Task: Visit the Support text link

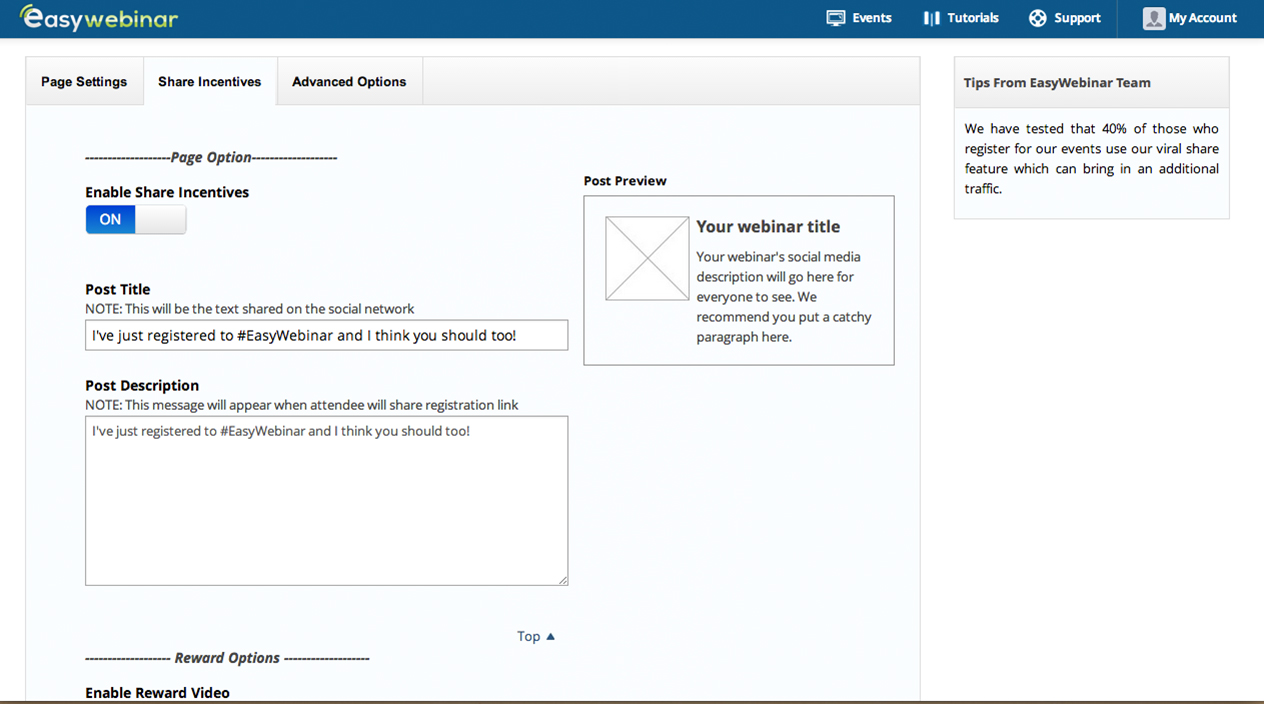Action: (1077, 18)
